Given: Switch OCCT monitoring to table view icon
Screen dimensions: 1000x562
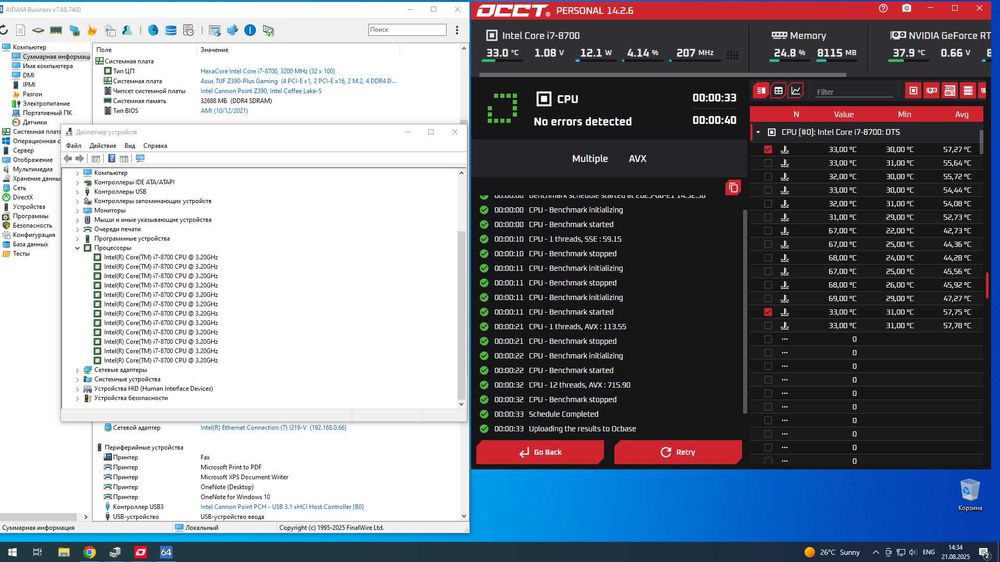Looking at the screenshot, I should [778, 91].
